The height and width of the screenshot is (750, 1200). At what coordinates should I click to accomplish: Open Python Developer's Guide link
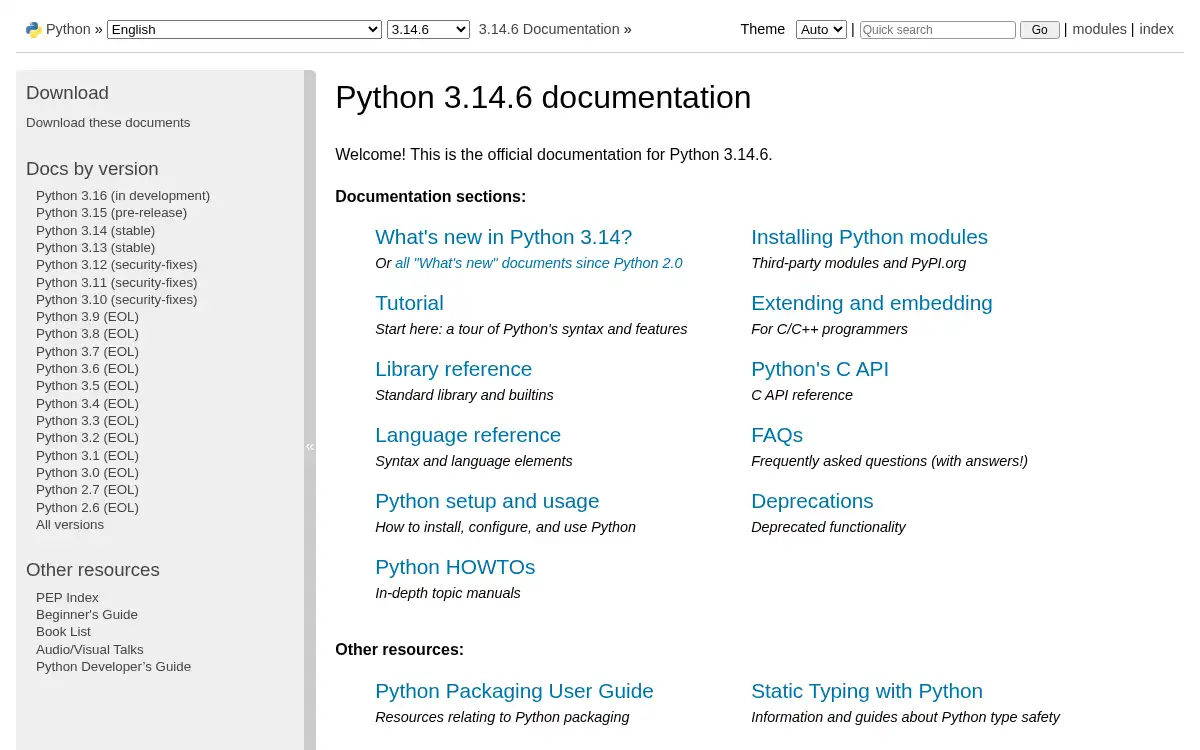pyautogui.click(x=113, y=666)
